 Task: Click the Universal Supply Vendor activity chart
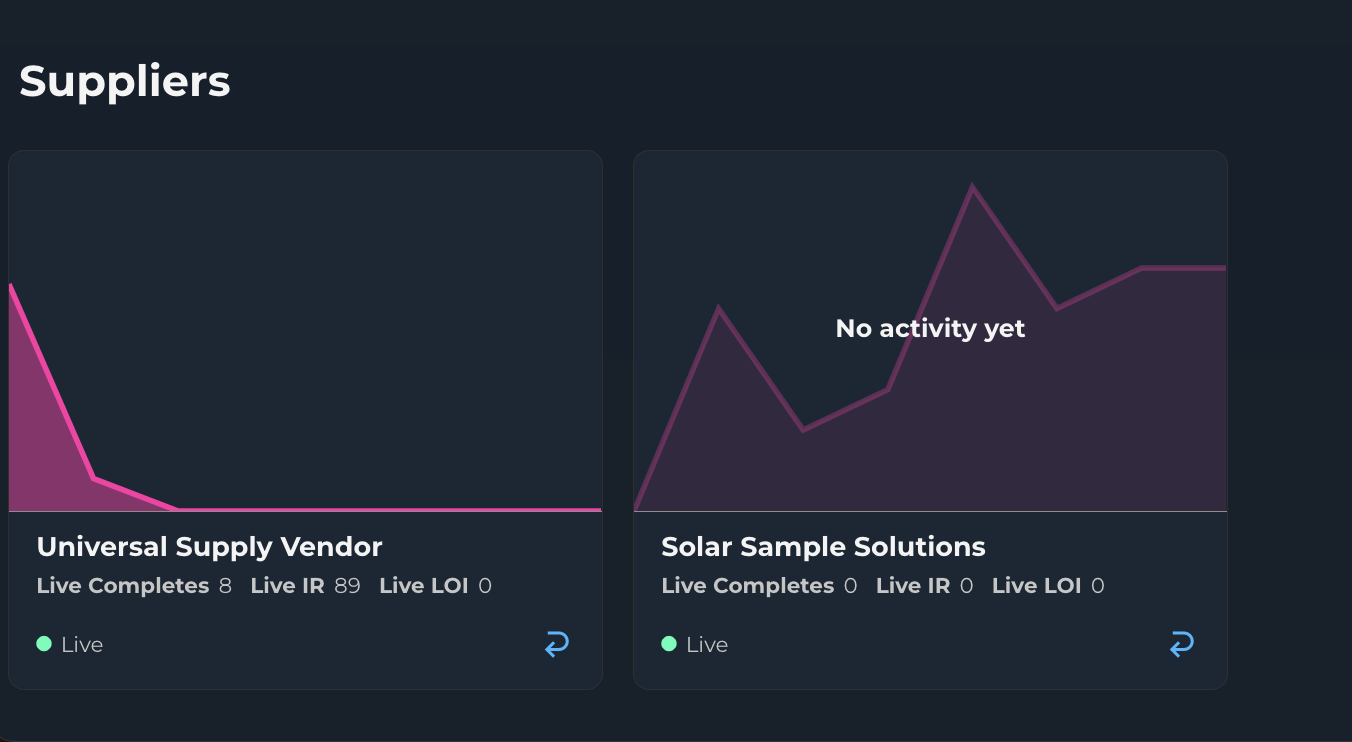(x=305, y=331)
